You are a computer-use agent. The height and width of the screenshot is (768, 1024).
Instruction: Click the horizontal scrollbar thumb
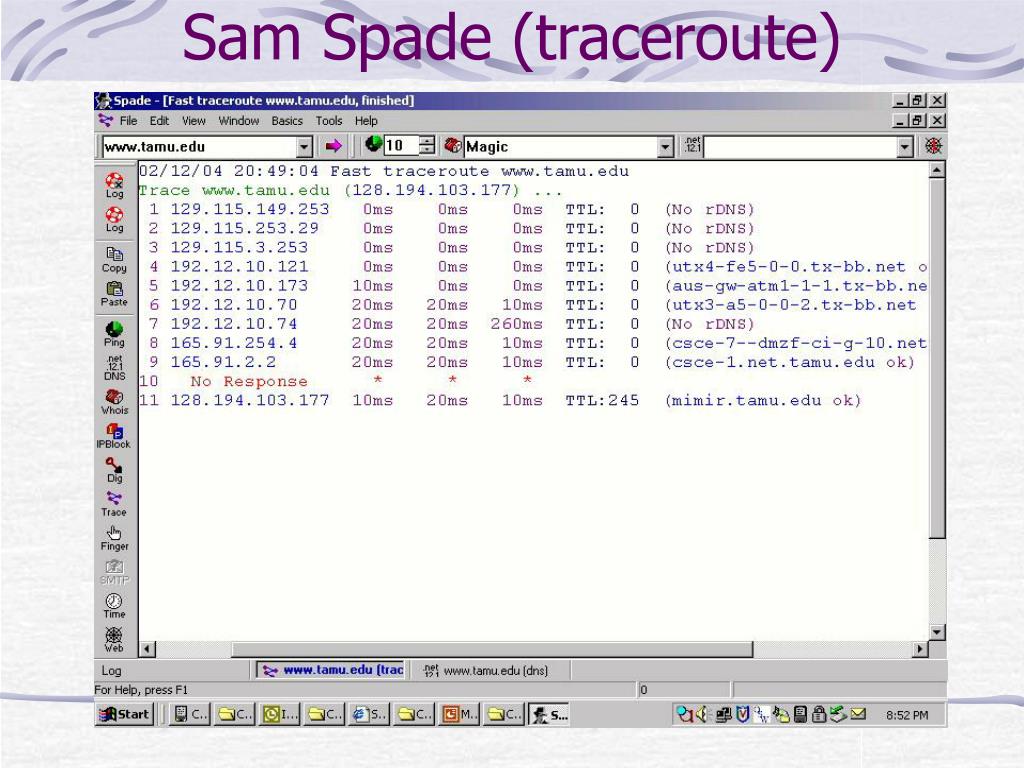coord(492,648)
